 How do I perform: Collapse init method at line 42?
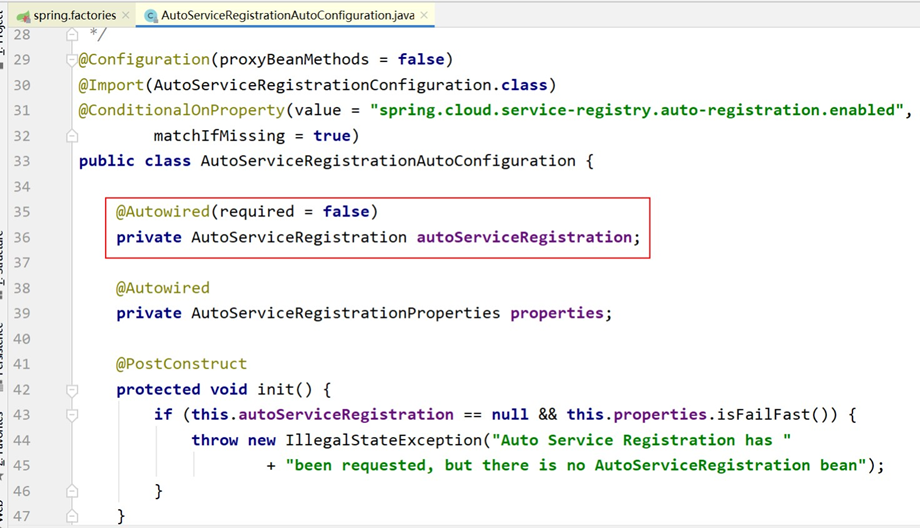coord(72,390)
